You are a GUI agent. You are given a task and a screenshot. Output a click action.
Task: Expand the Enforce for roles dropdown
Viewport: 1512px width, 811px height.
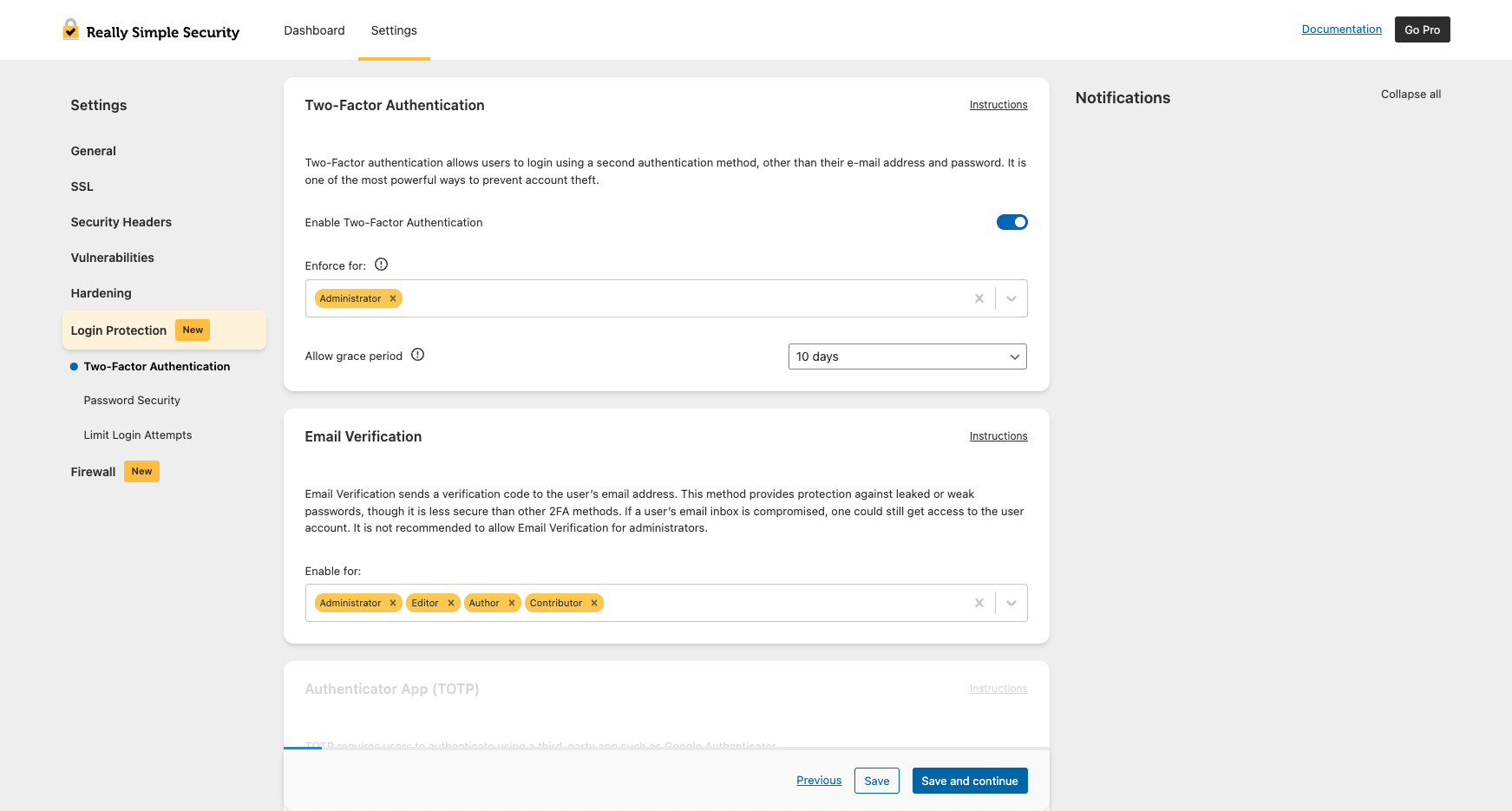1011,298
